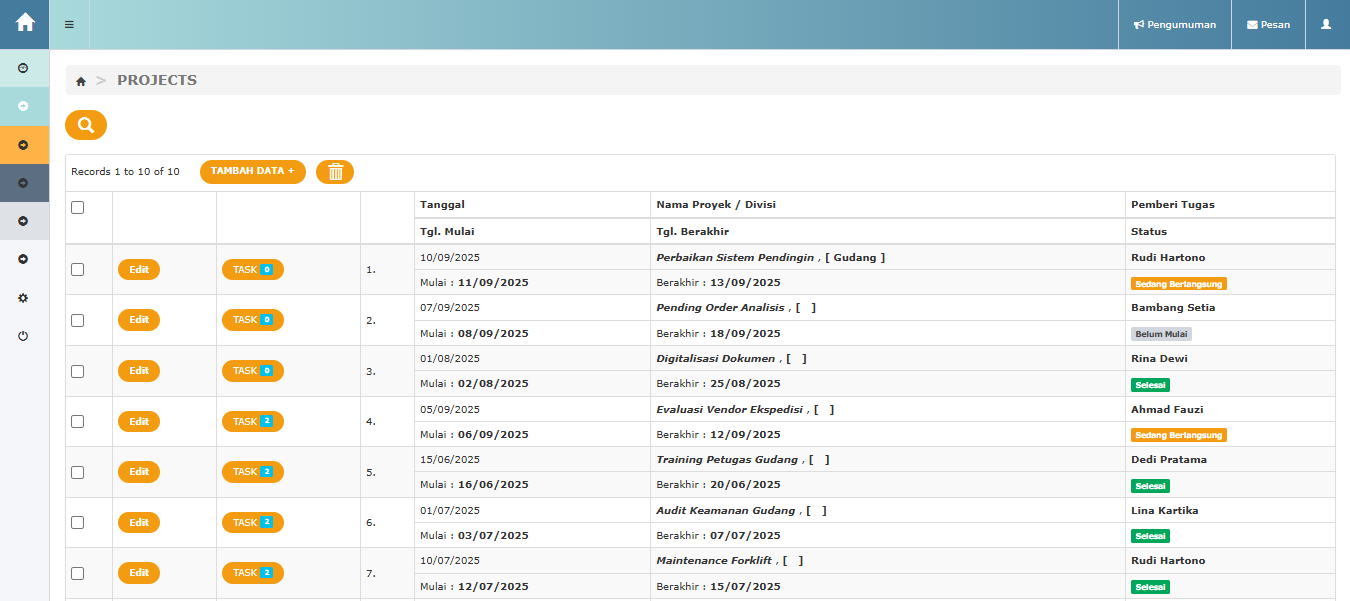
Task: Click the trash delete icon button
Action: coord(335,172)
